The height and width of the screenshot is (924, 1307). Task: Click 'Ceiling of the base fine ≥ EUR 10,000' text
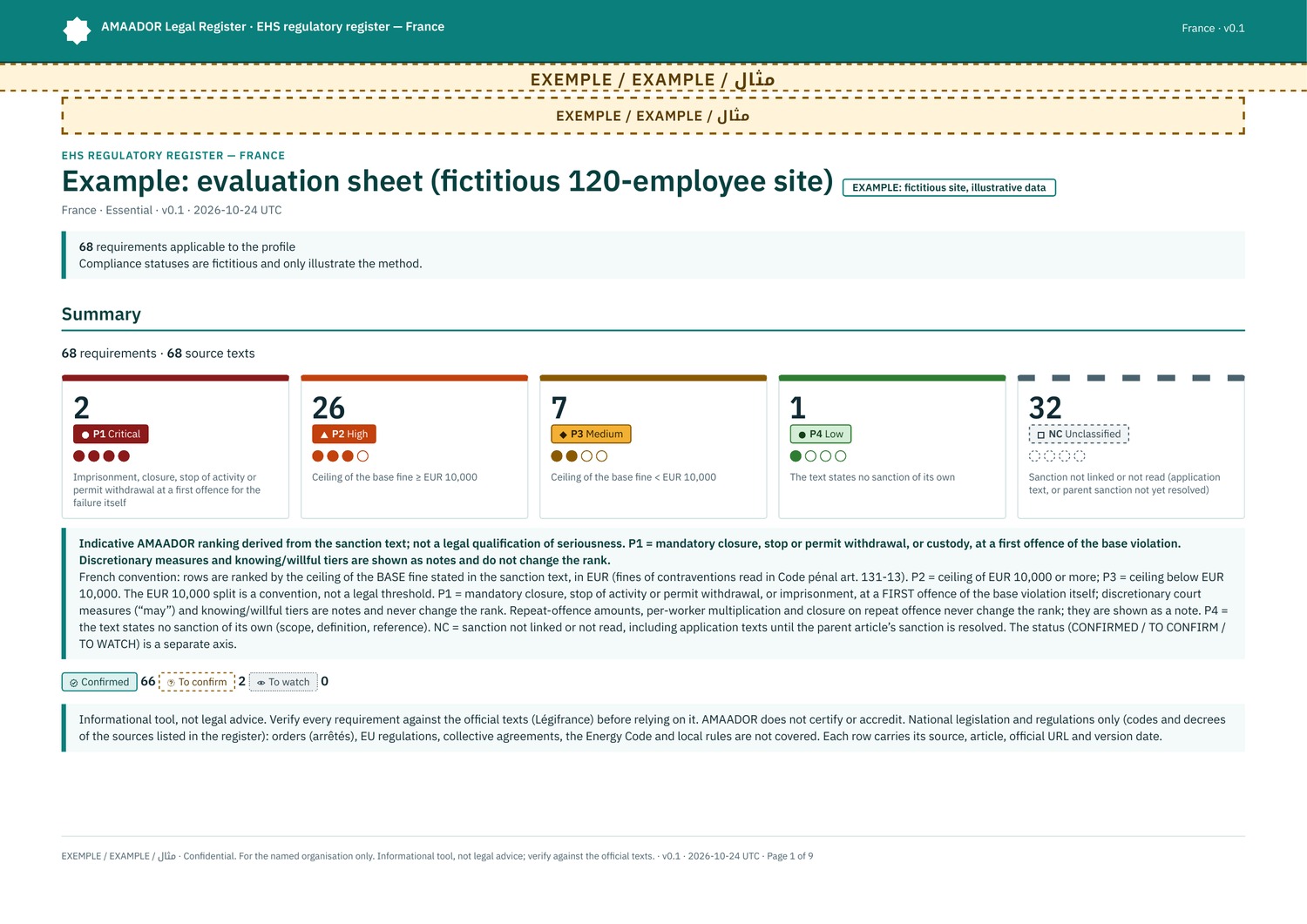[x=395, y=477]
